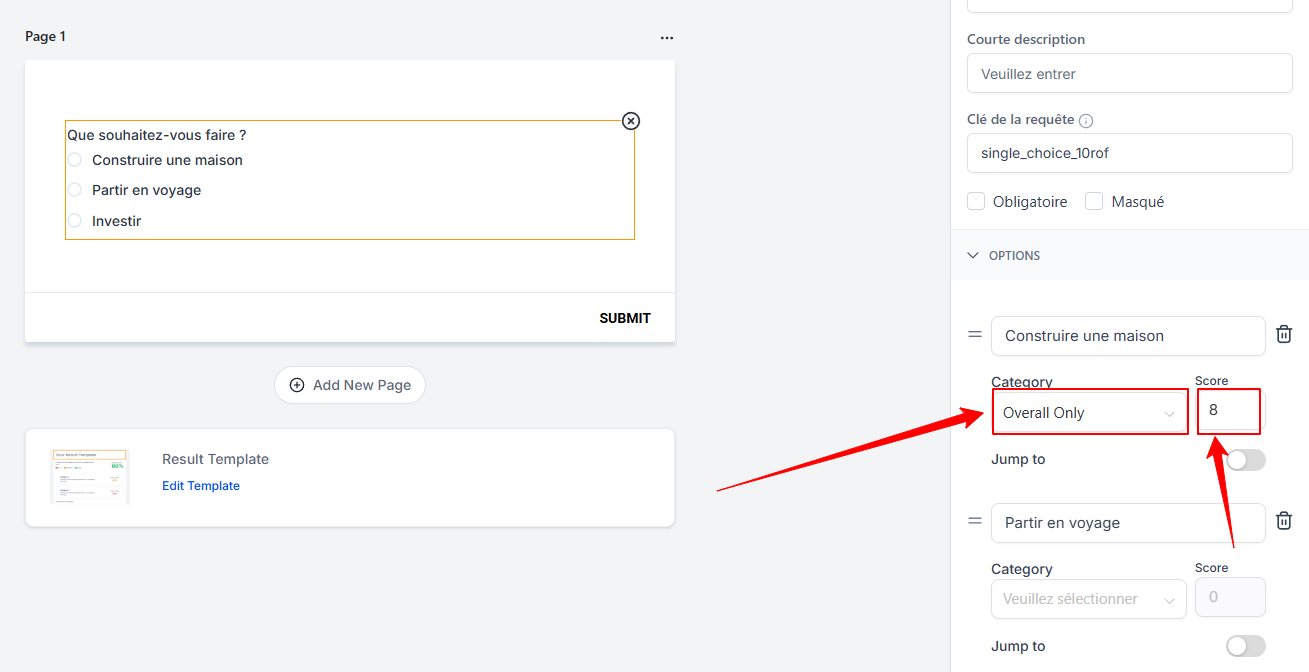Viewport: 1309px width, 672px height.
Task: Delete the Construire une maison option
Action: (x=1284, y=335)
